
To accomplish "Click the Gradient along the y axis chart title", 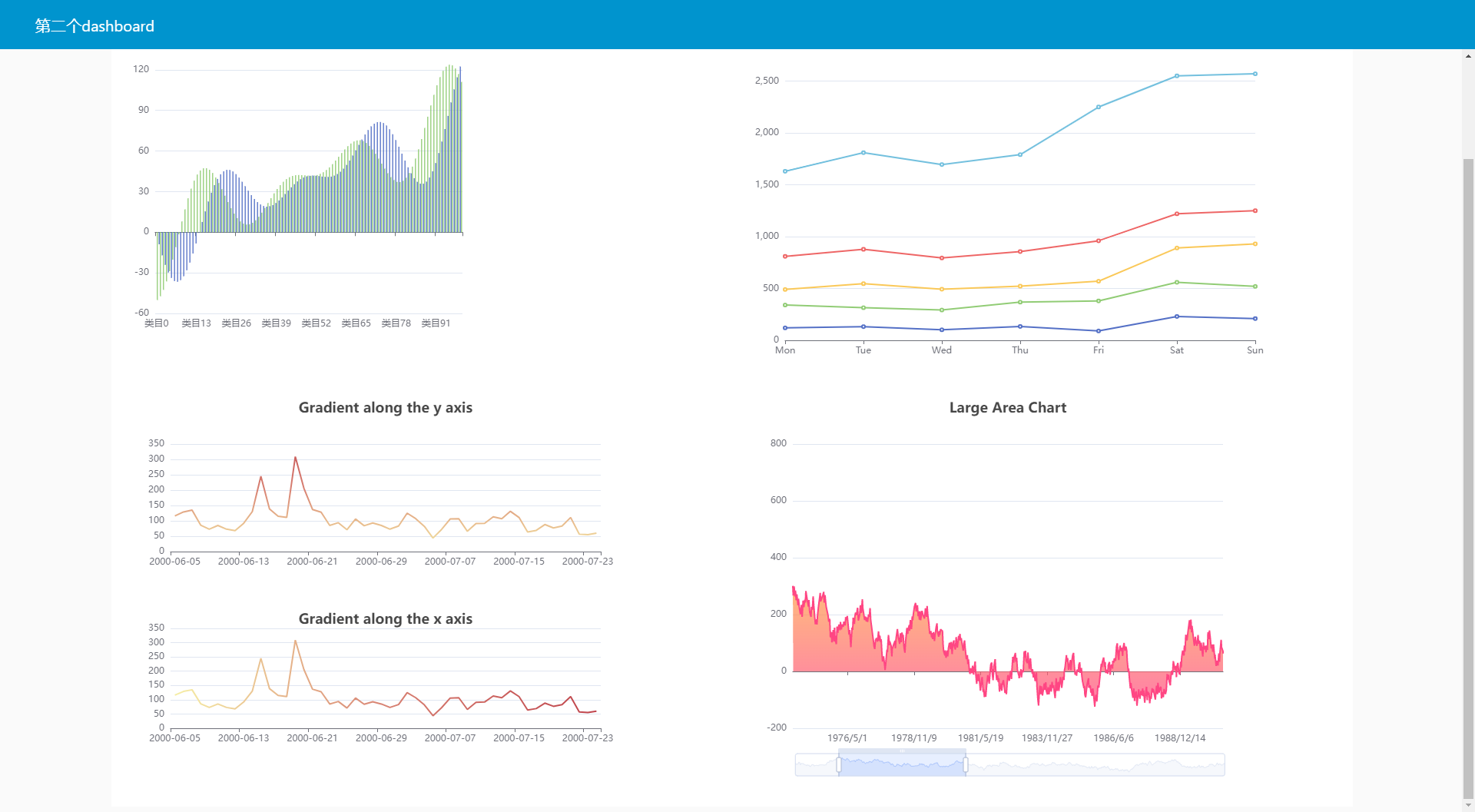I will (385, 407).
